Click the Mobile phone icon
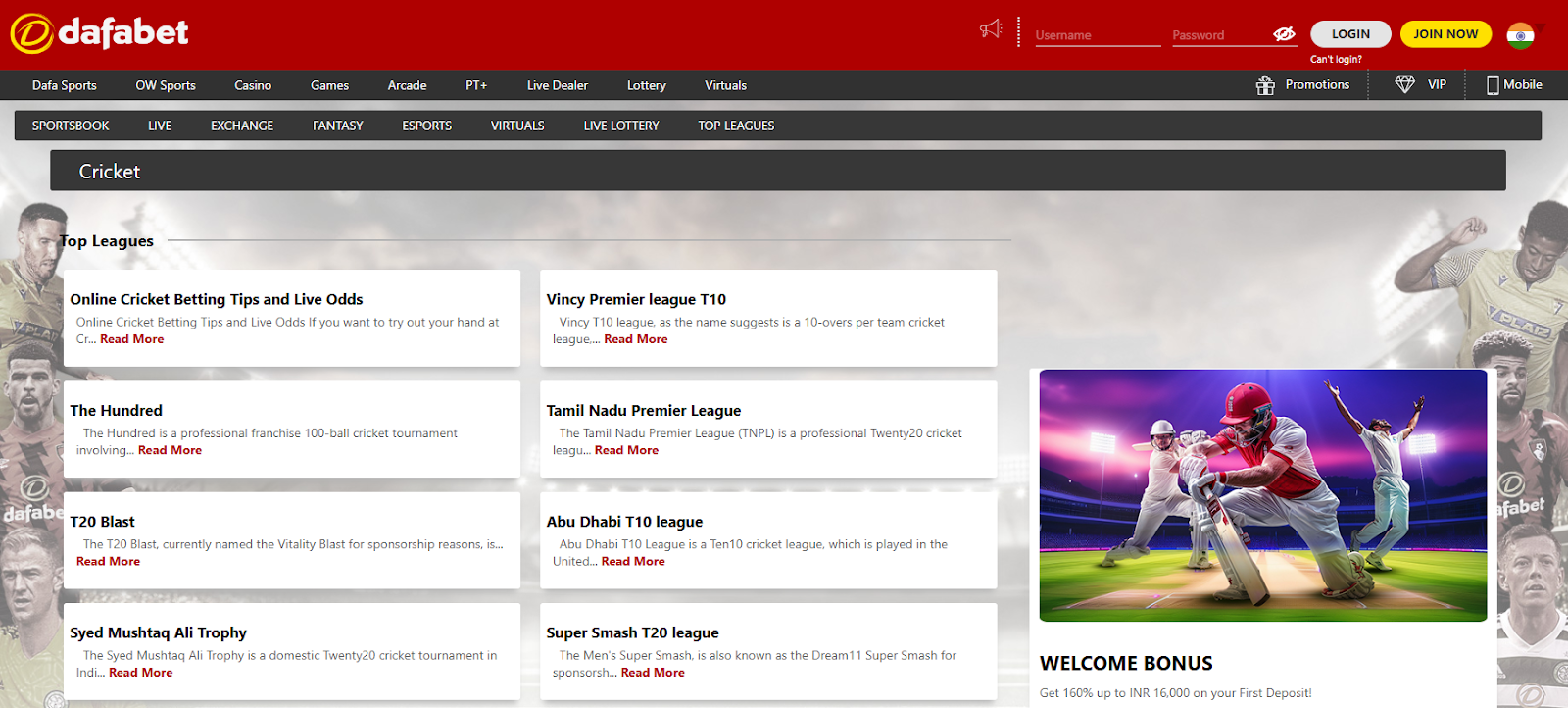 [1493, 85]
